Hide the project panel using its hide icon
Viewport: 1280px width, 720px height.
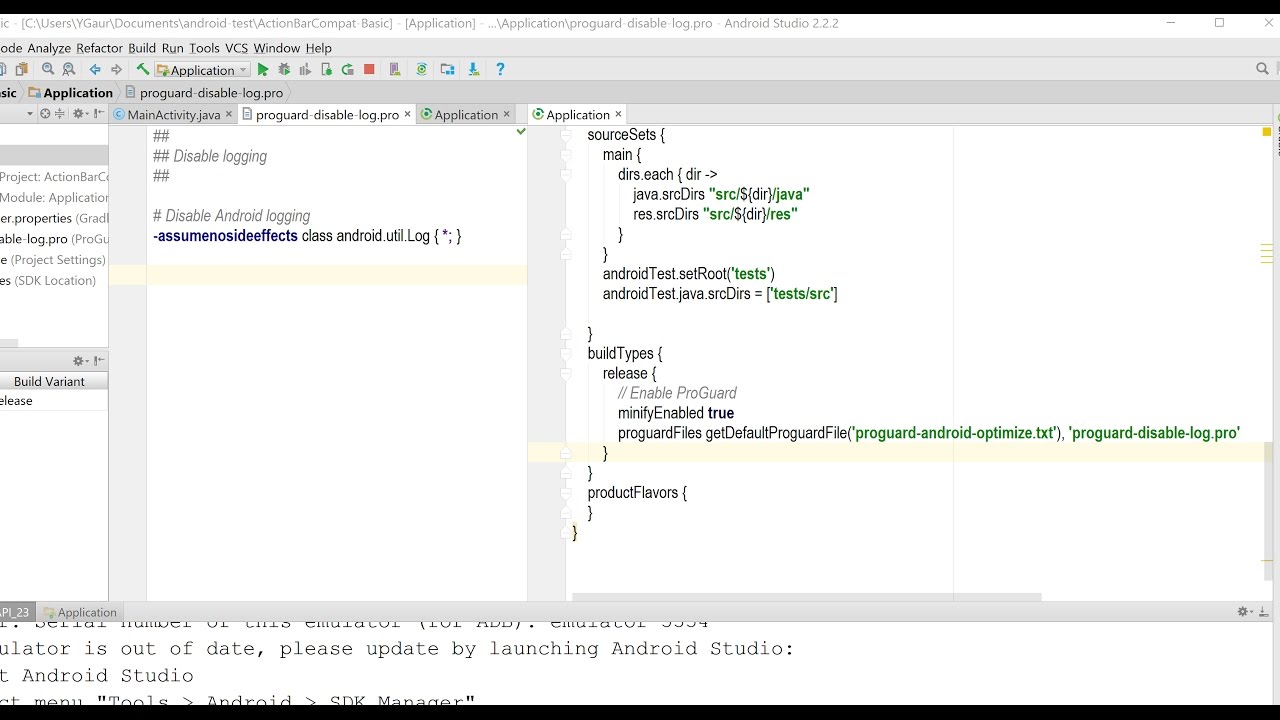point(100,114)
